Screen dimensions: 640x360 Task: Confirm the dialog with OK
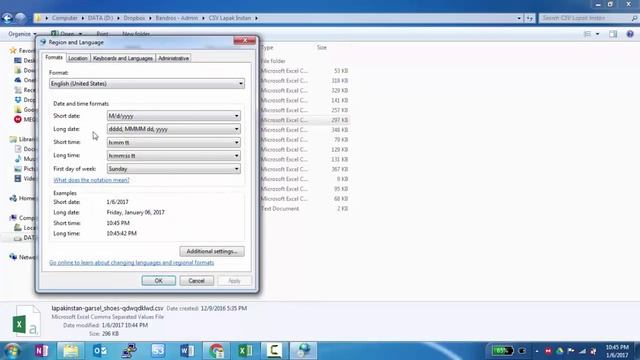click(158, 281)
